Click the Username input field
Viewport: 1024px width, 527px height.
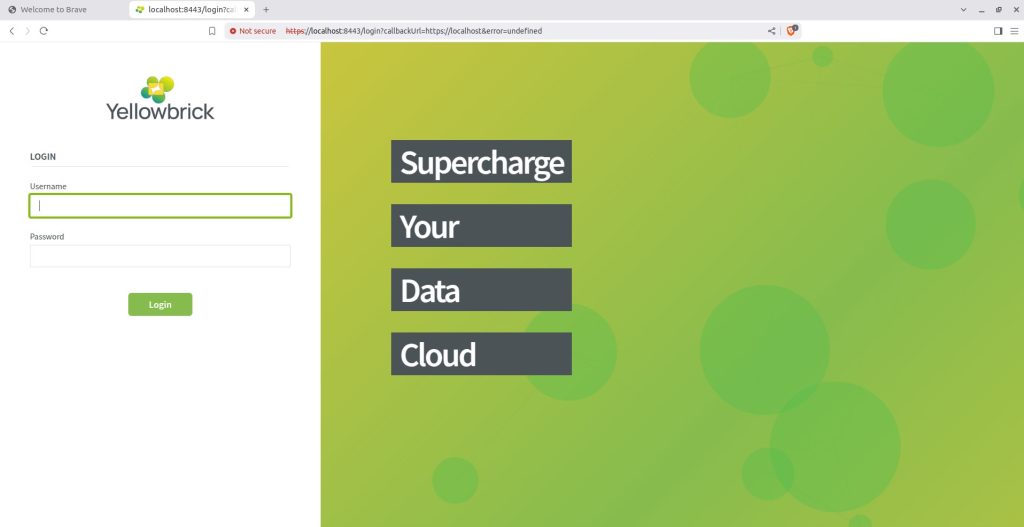coord(160,206)
